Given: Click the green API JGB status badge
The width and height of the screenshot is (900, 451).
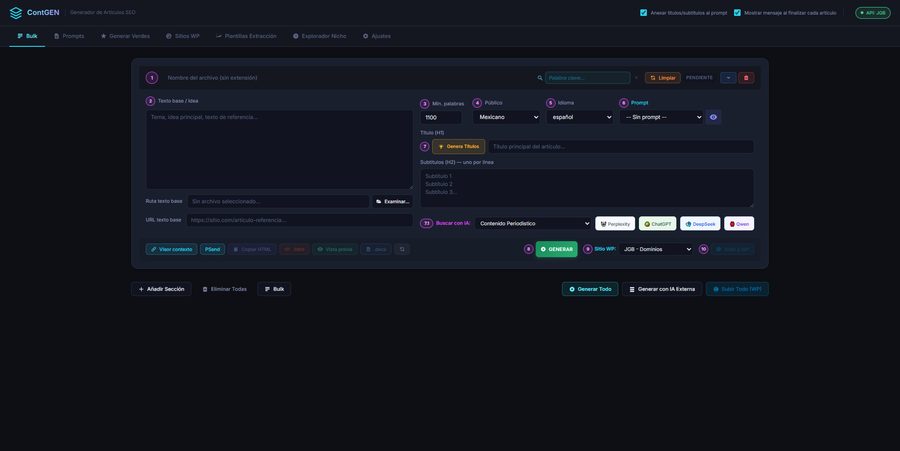Looking at the screenshot, I should click(x=872, y=13).
